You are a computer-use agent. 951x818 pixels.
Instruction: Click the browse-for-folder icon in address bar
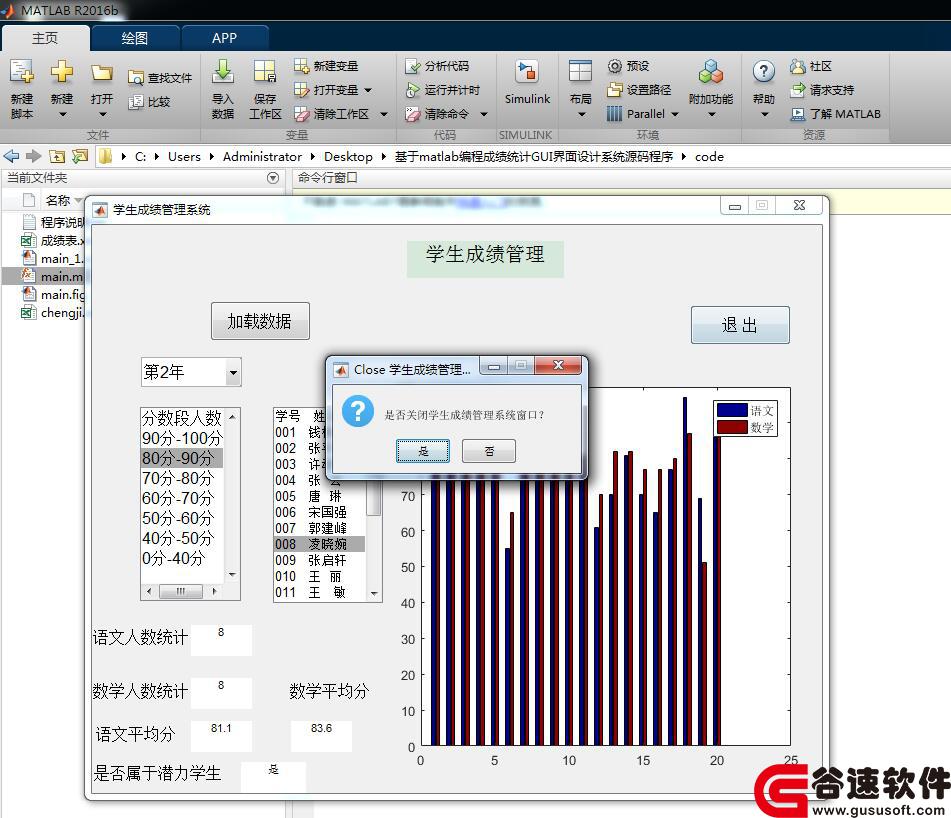coord(80,156)
